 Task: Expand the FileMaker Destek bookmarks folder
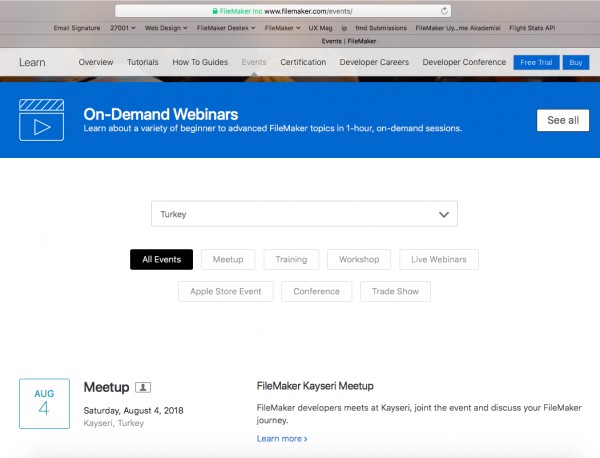click(226, 28)
